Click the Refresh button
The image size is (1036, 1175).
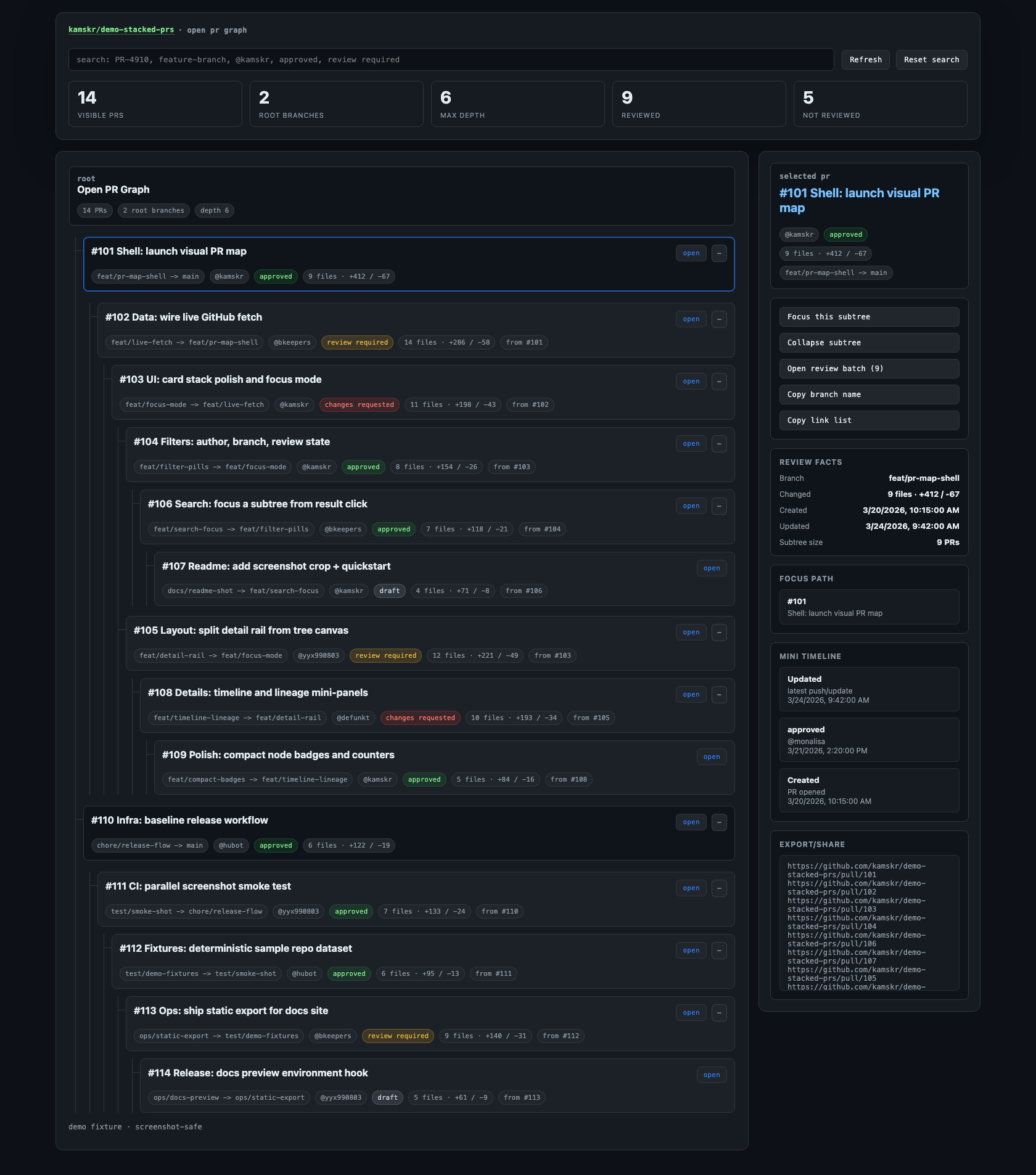pyautogui.click(x=865, y=59)
